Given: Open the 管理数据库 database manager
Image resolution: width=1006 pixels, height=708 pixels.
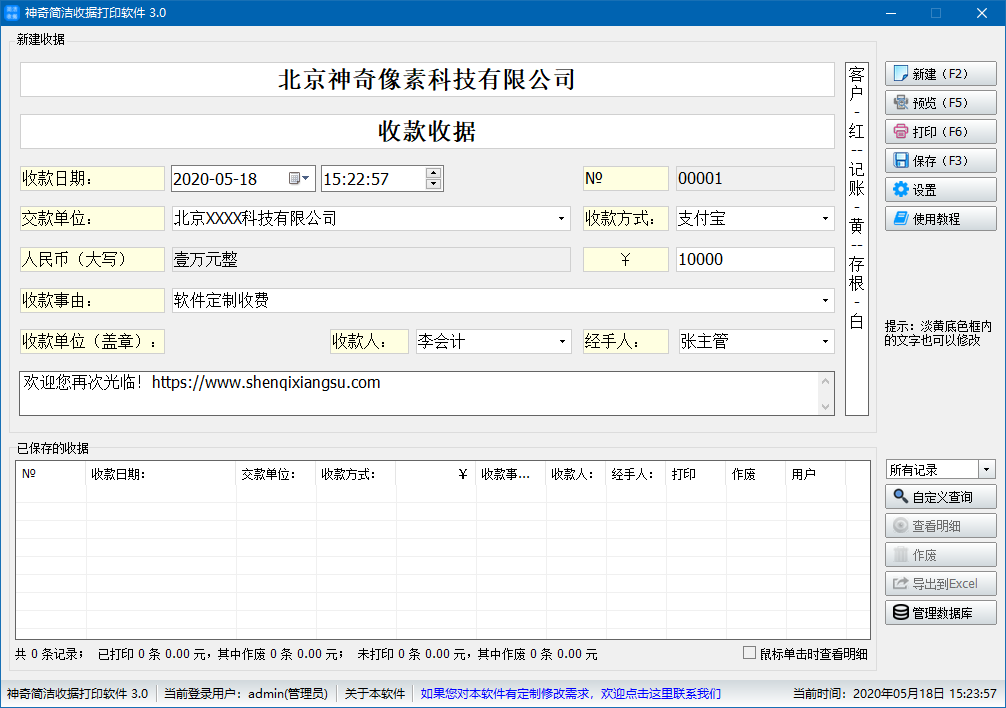Looking at the screenshot, I should [x=940, y=613].
